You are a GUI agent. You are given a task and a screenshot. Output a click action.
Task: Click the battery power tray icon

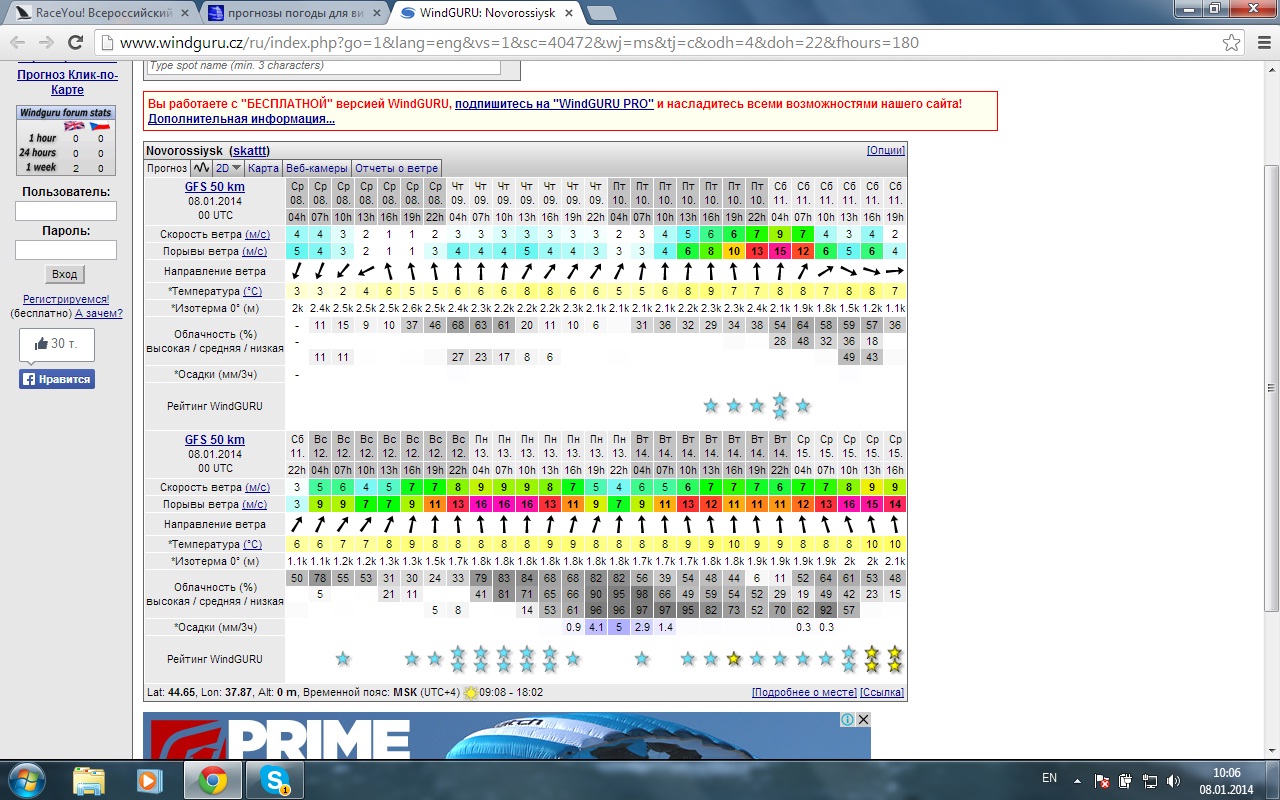(1126, 780)
